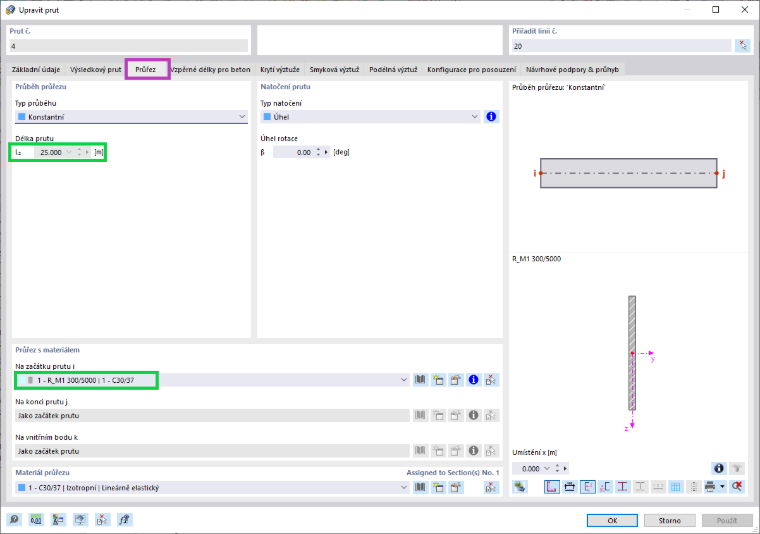Click member diagram preview between i and j
The width and height of the screenshot is (760, 534).
(629, 173)
